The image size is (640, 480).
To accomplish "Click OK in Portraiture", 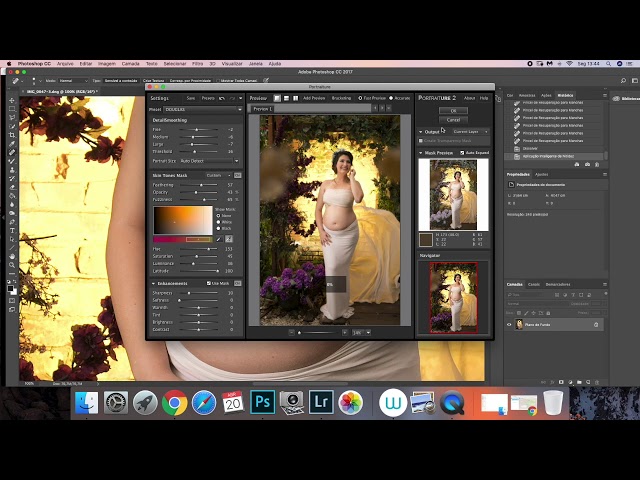I will pyautogui.click(x=453, y=111).
